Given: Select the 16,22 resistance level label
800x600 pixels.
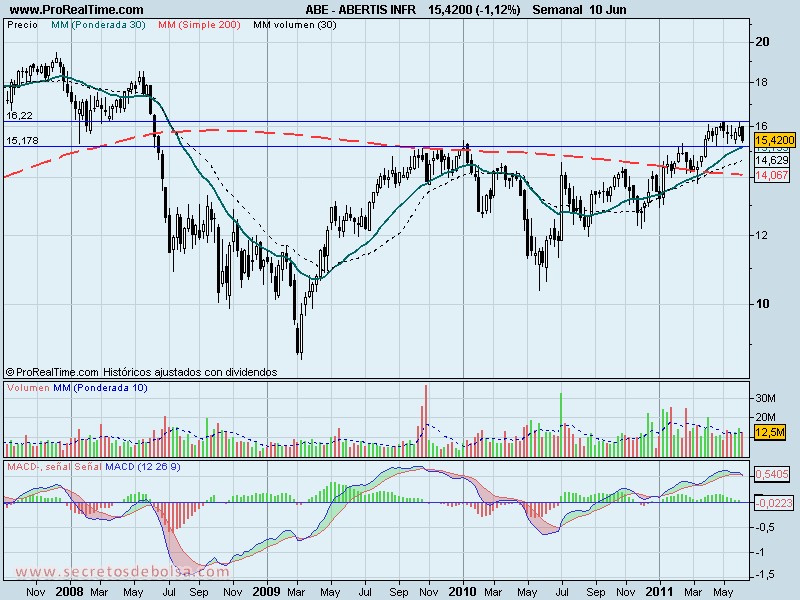Looking at the screenshot, I should click(x=19, y=115).
